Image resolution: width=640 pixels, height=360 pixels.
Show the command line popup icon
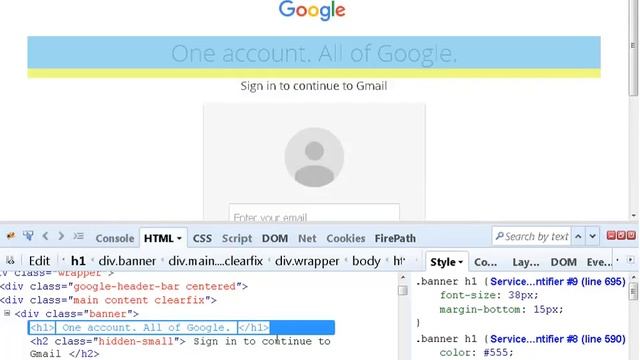click(78, 236)
